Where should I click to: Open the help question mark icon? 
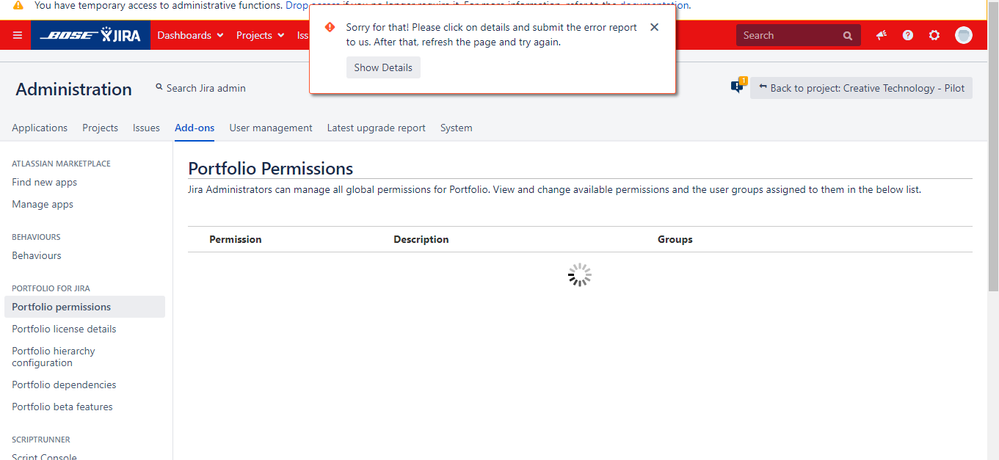pos(908,35)
